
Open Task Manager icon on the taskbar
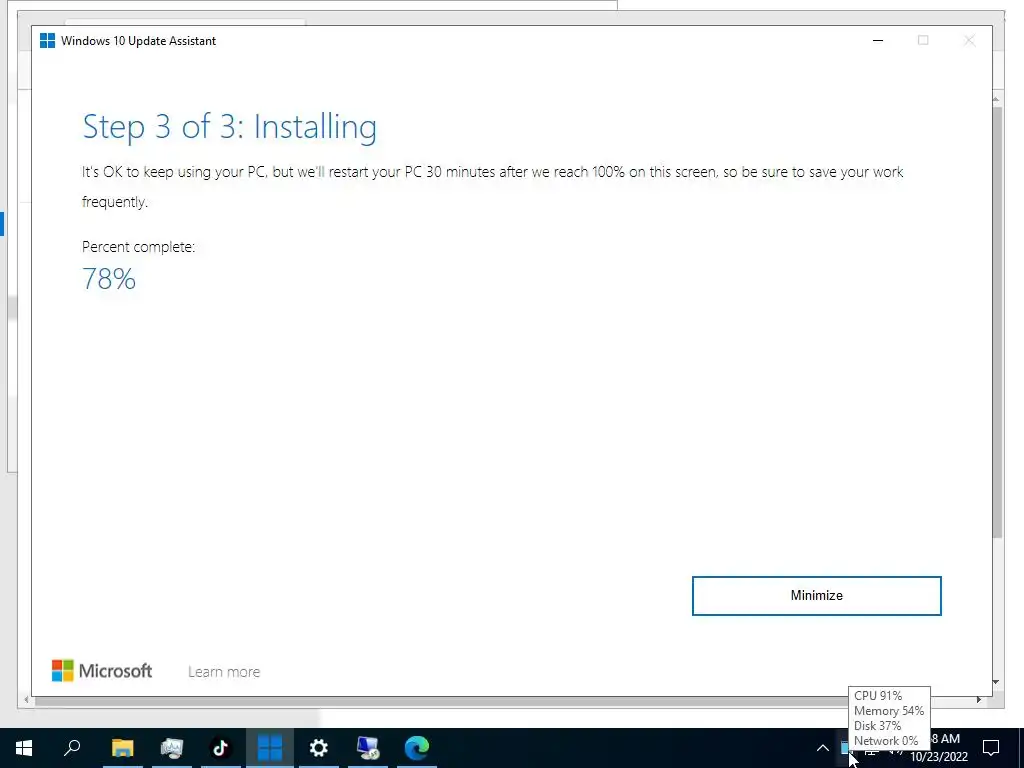click(x=171, y=748)
